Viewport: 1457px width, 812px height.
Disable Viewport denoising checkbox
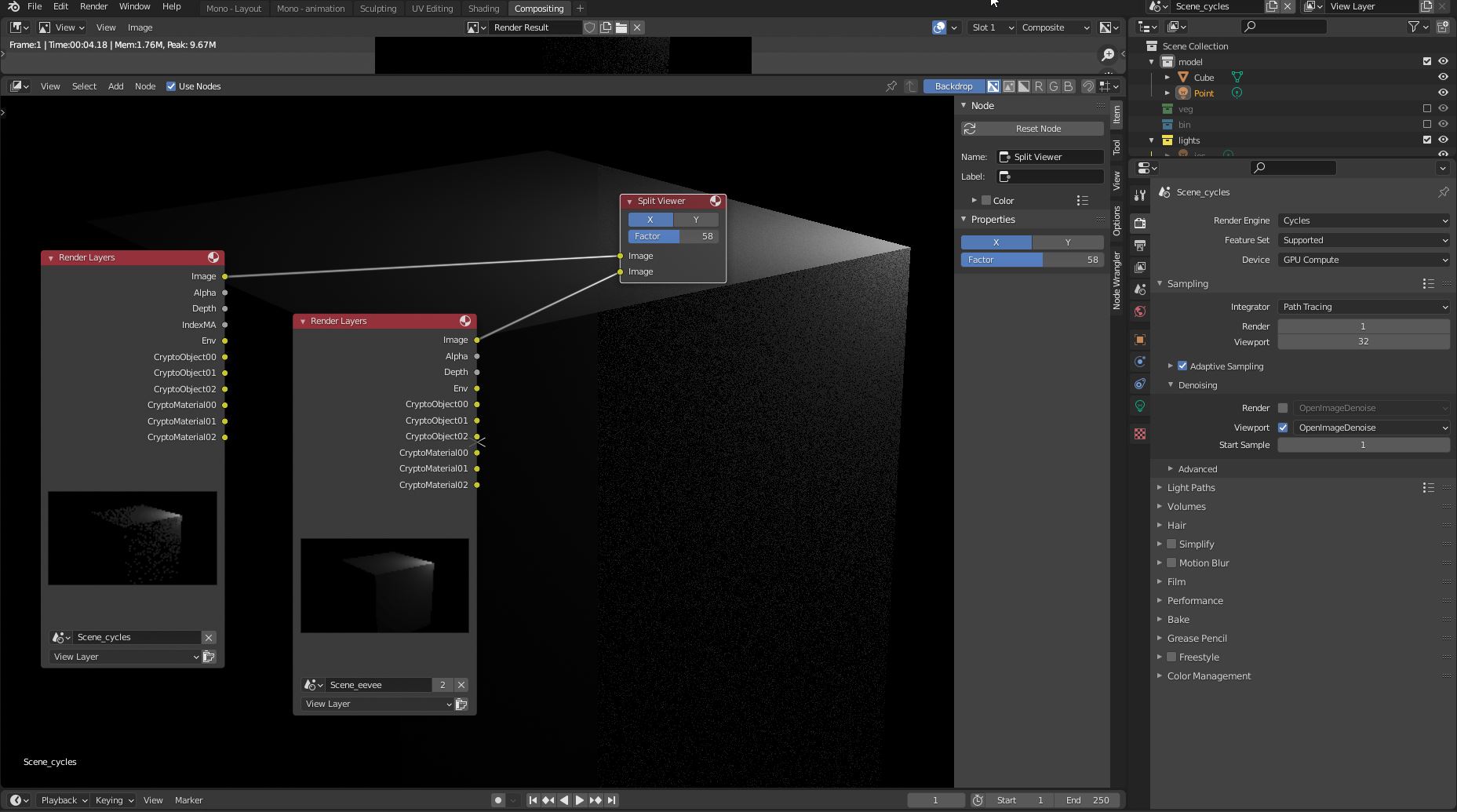(x=1283, y=428)
